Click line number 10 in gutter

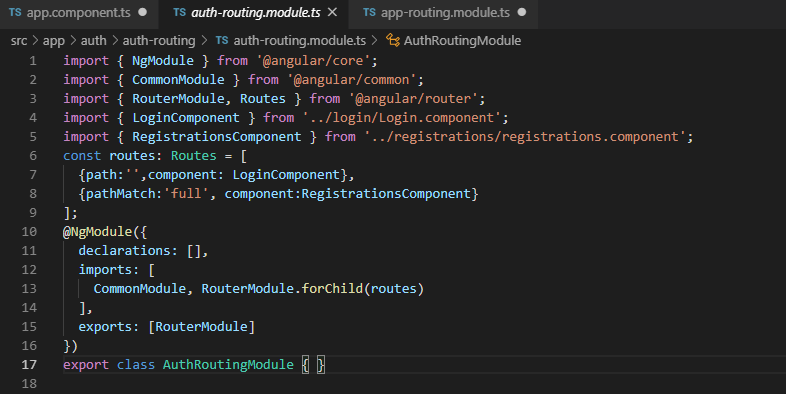click(x=29, y=232)
